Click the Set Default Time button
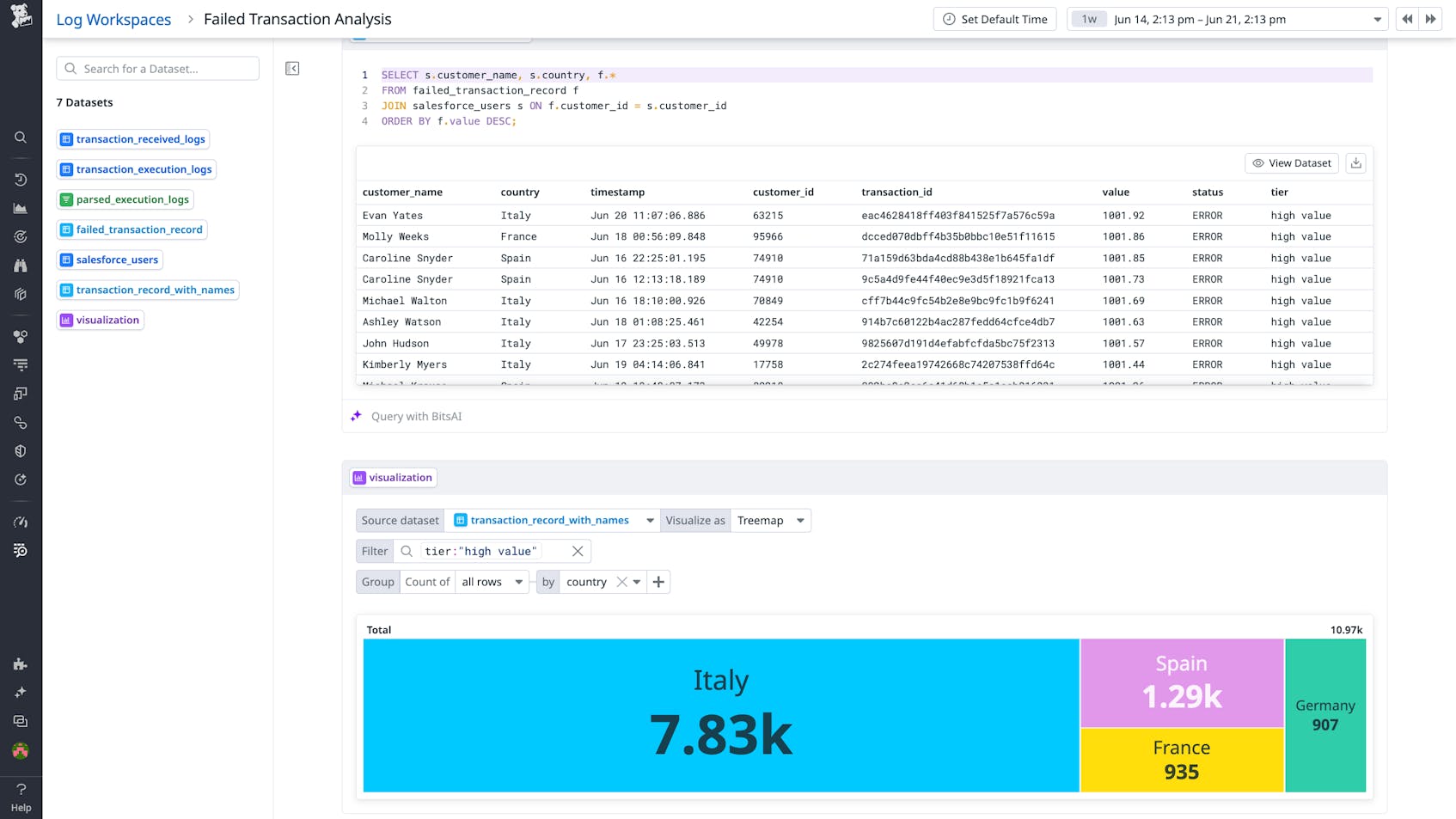This screenshot has width=1456, height=819. 994,18
